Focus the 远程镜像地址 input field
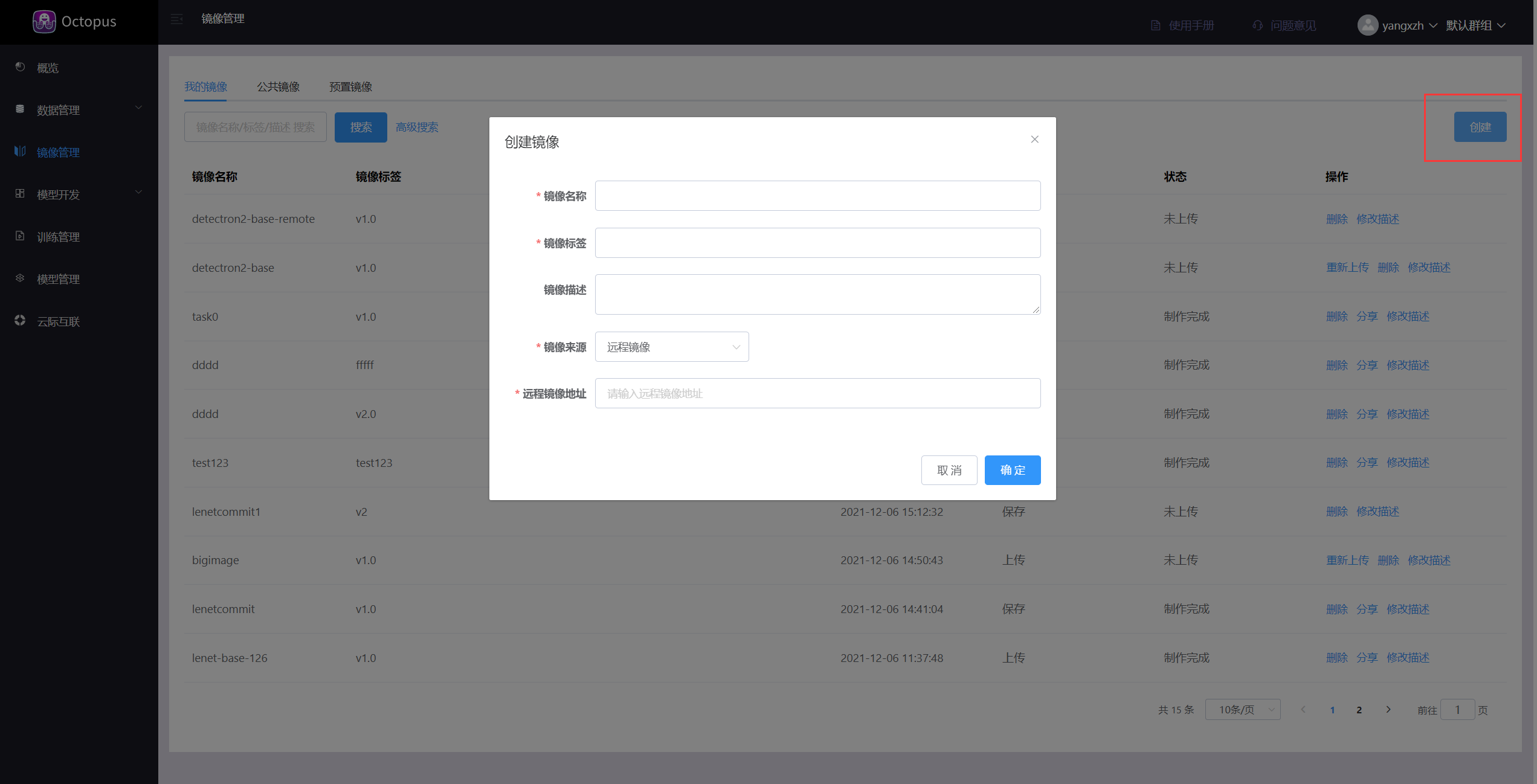 tap(818, 394)
